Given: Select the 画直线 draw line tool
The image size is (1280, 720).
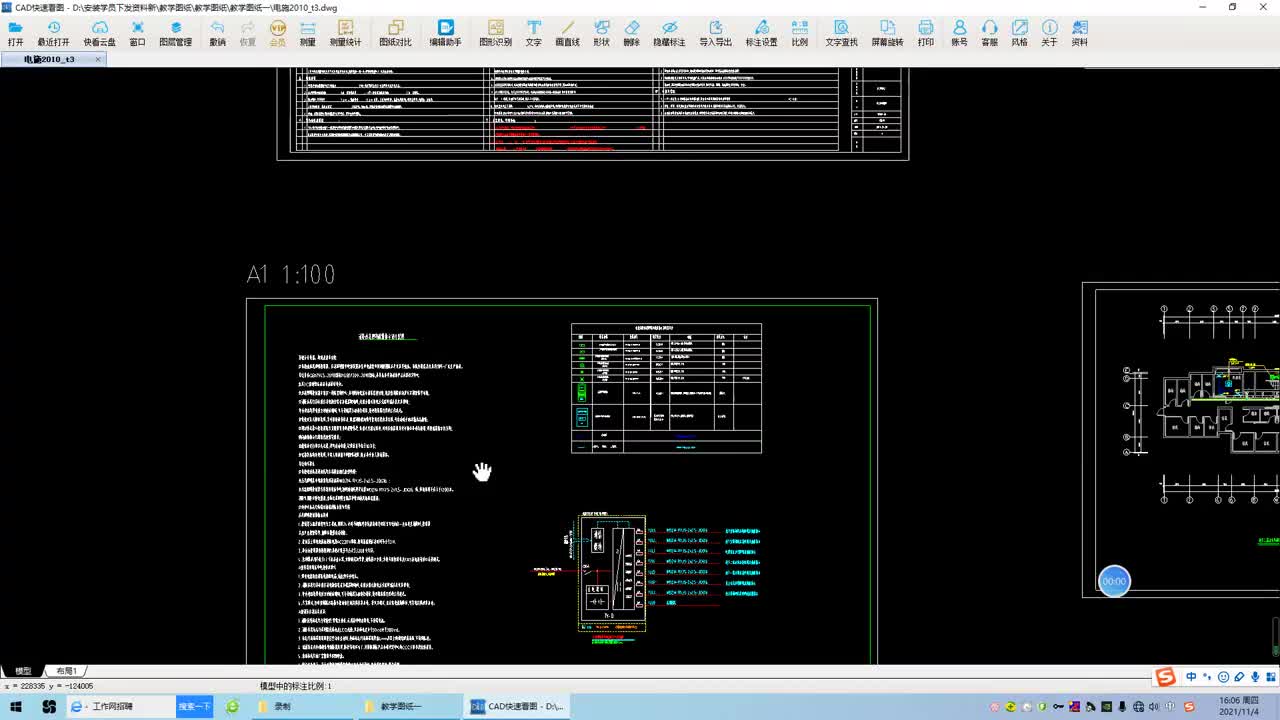Looking at the screenshot, I should coord(567,33).
